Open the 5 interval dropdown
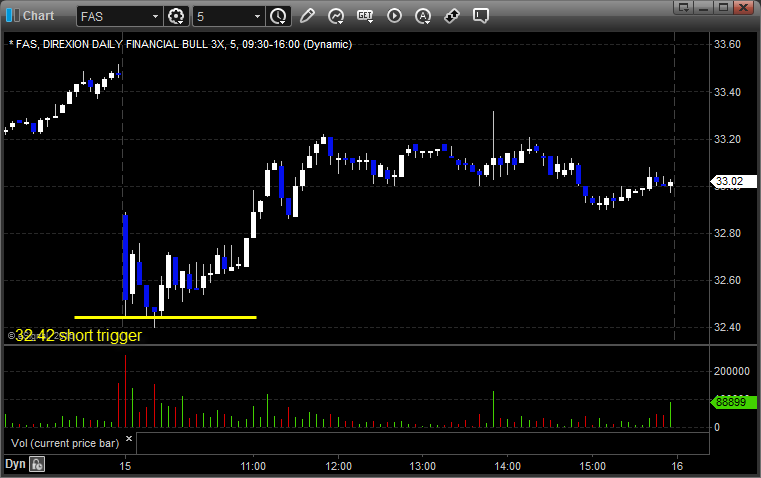This screenshot has width=761, height=478. [x=257, y=16]
